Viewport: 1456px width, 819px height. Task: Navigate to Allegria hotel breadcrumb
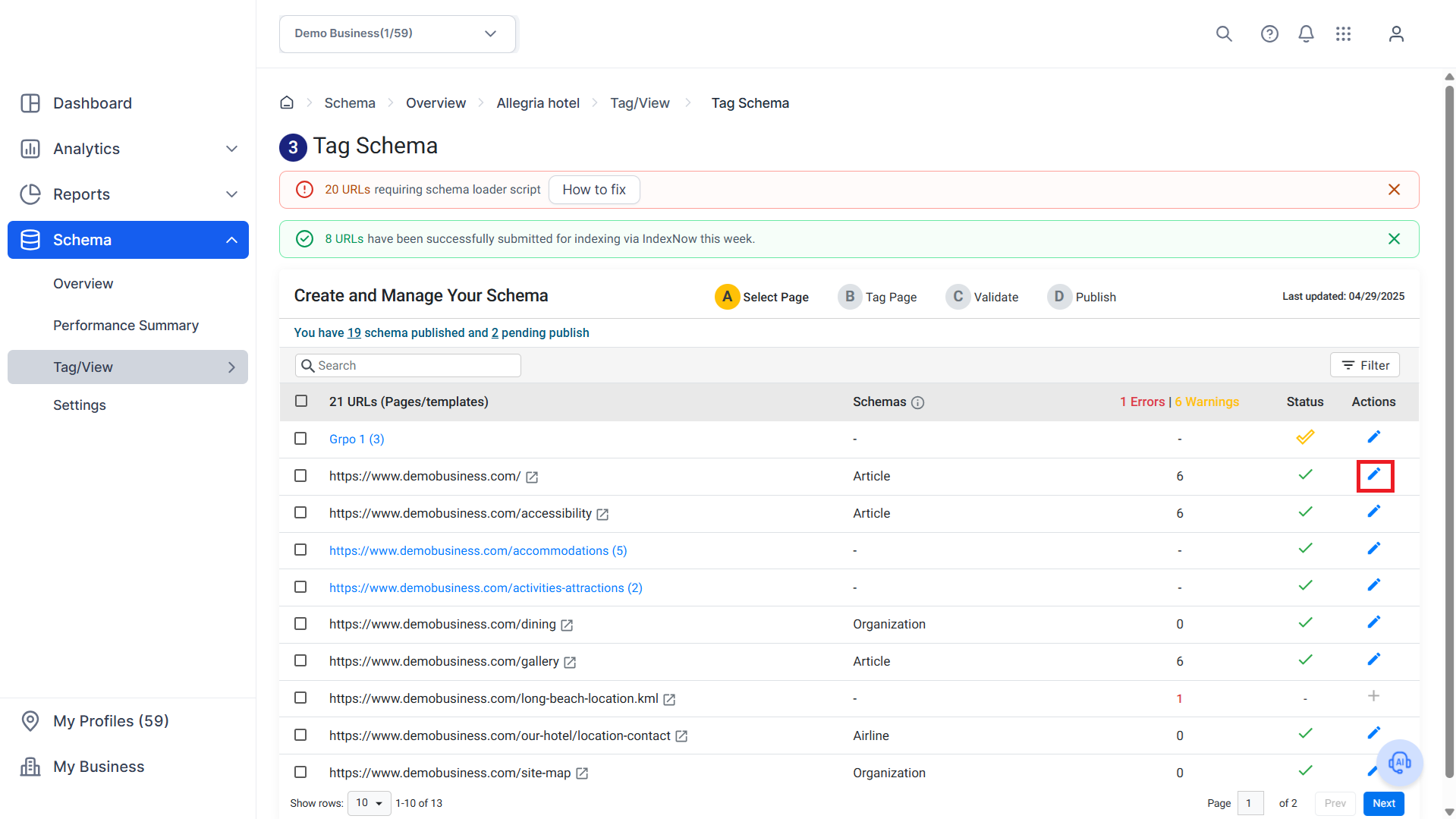(x=538, y=103)
